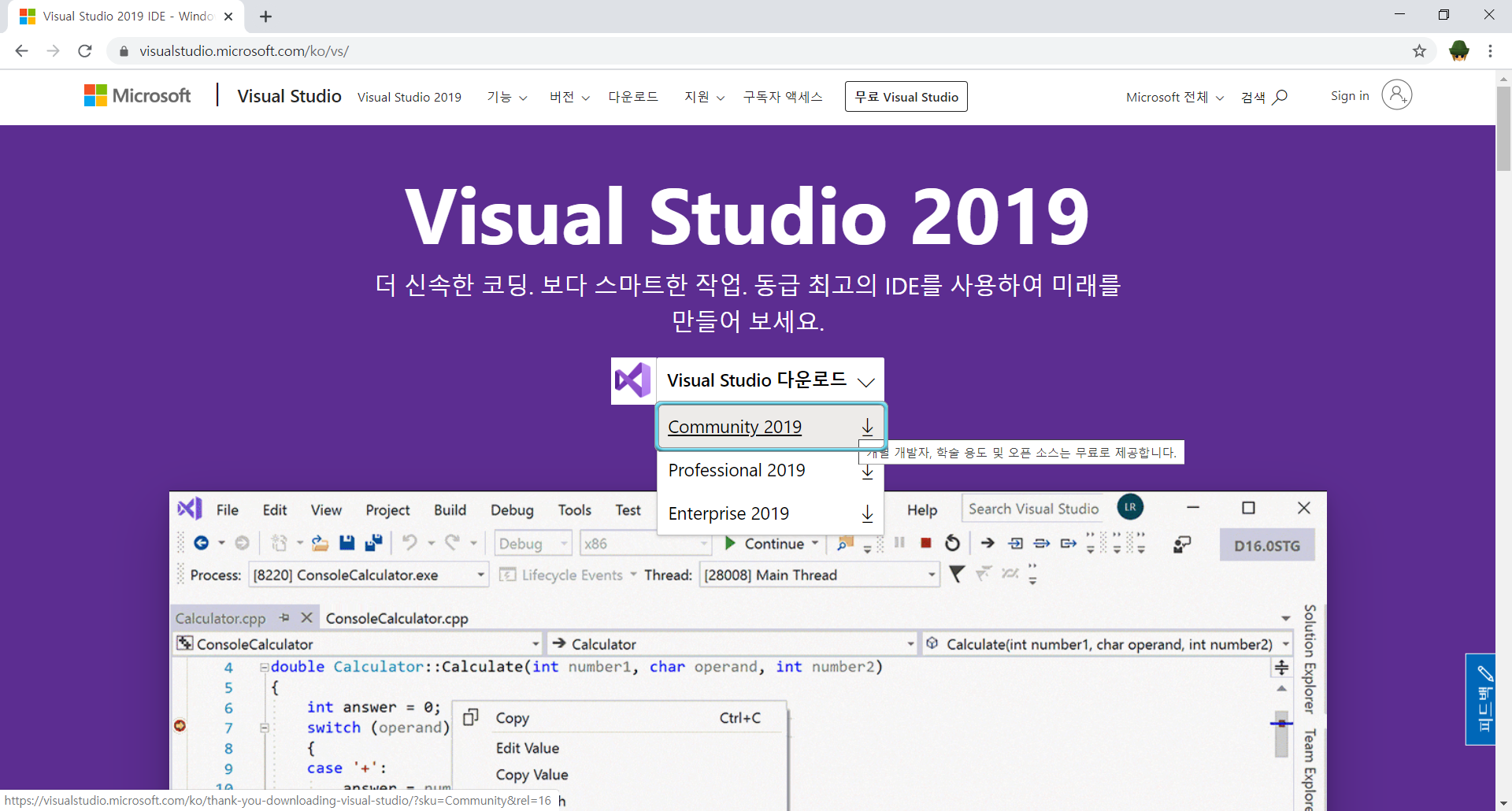Open Chrome menu three dots
This screenshot has height=811, width=1512.
coord(1490,51)
